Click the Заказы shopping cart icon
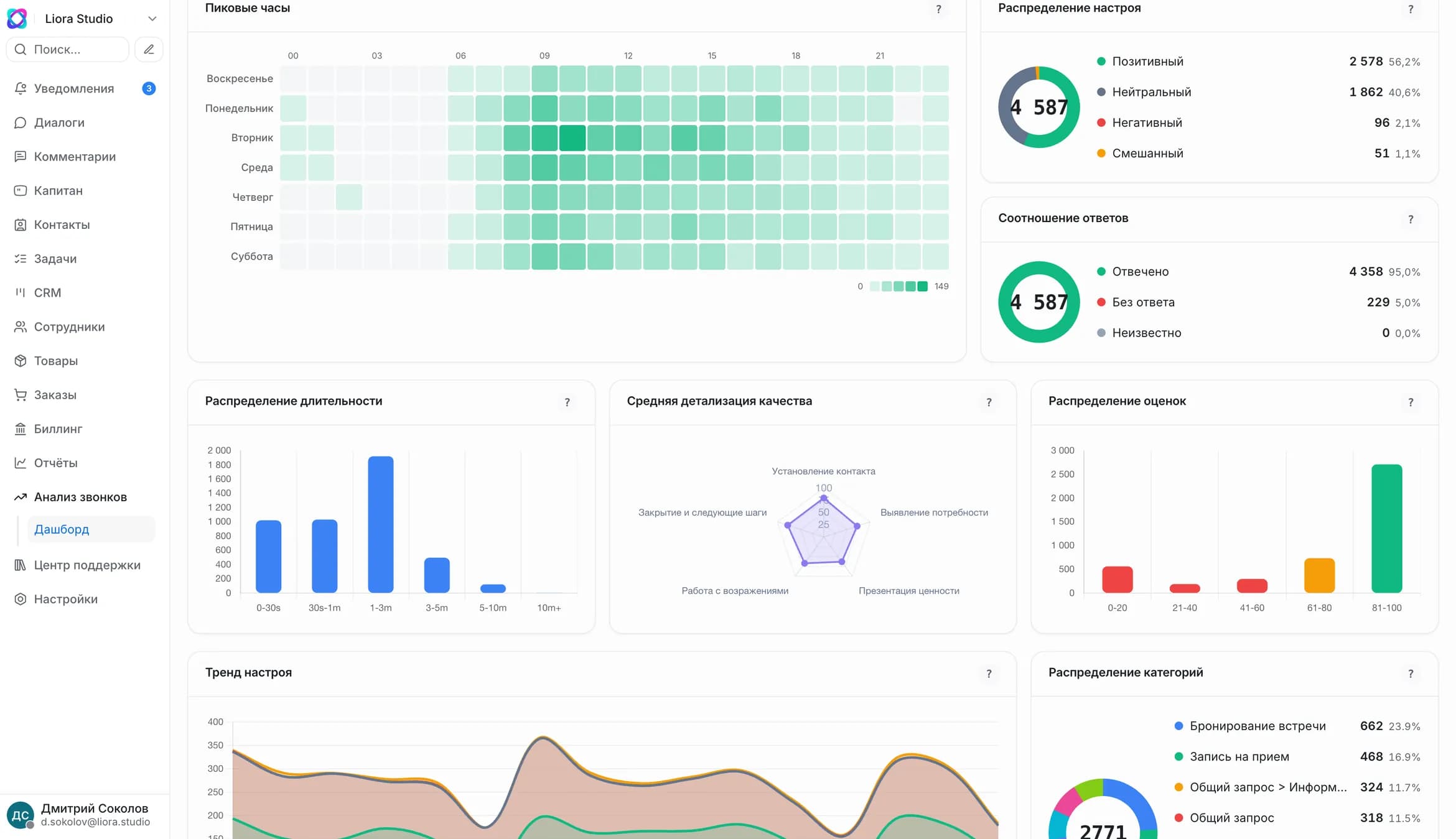 click(x=21, y=395)
